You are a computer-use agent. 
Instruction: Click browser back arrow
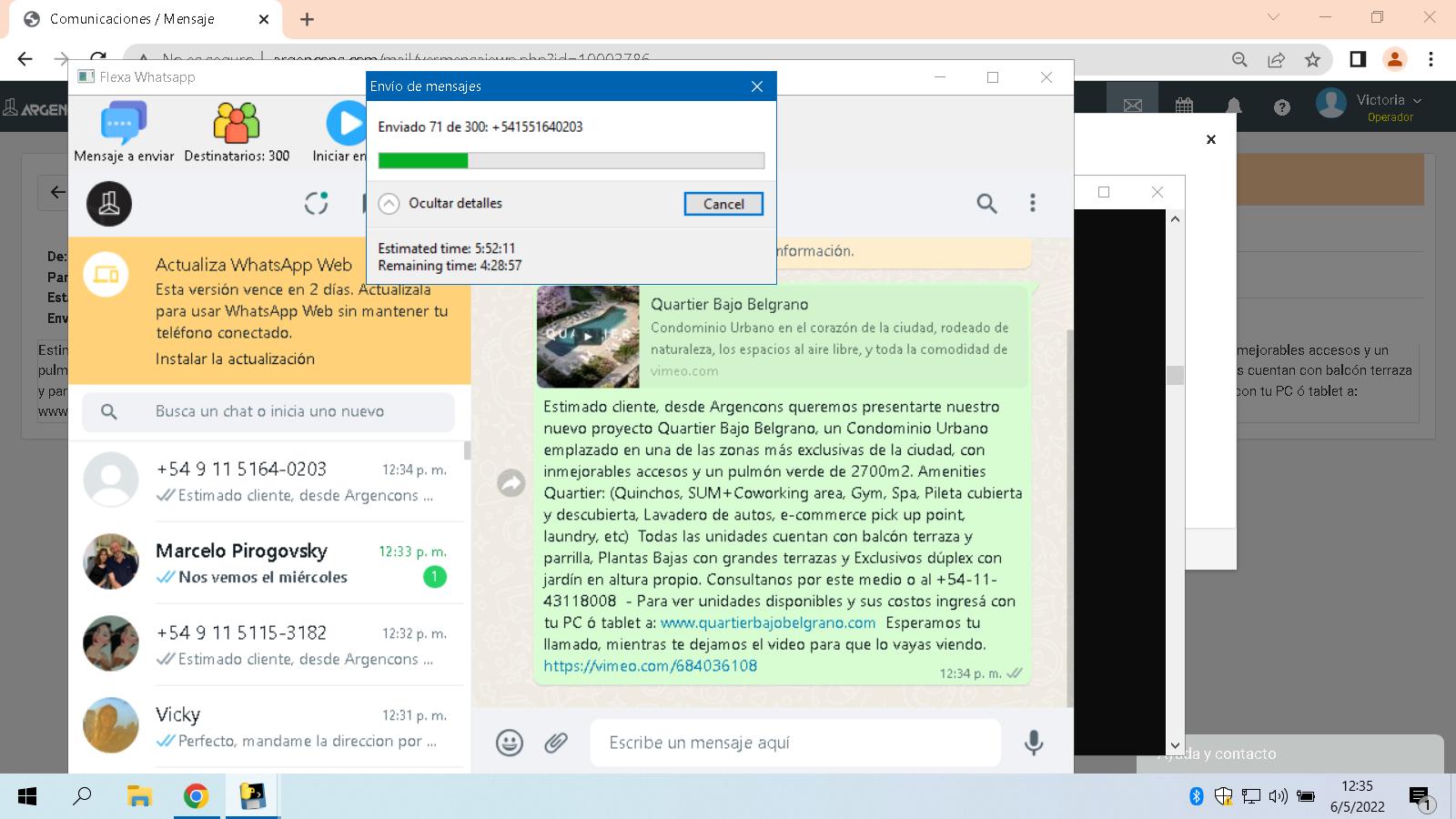pos(25,59)
